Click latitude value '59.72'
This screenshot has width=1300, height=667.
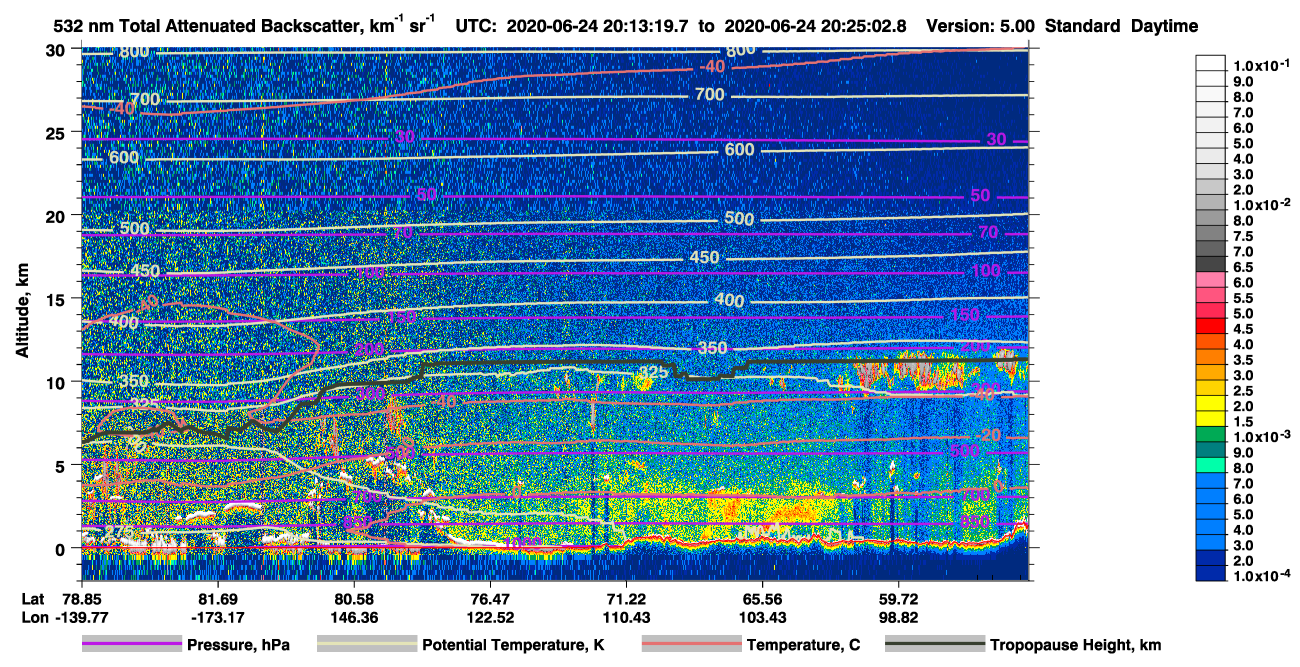pyautogui.click(x=899, y=598)
